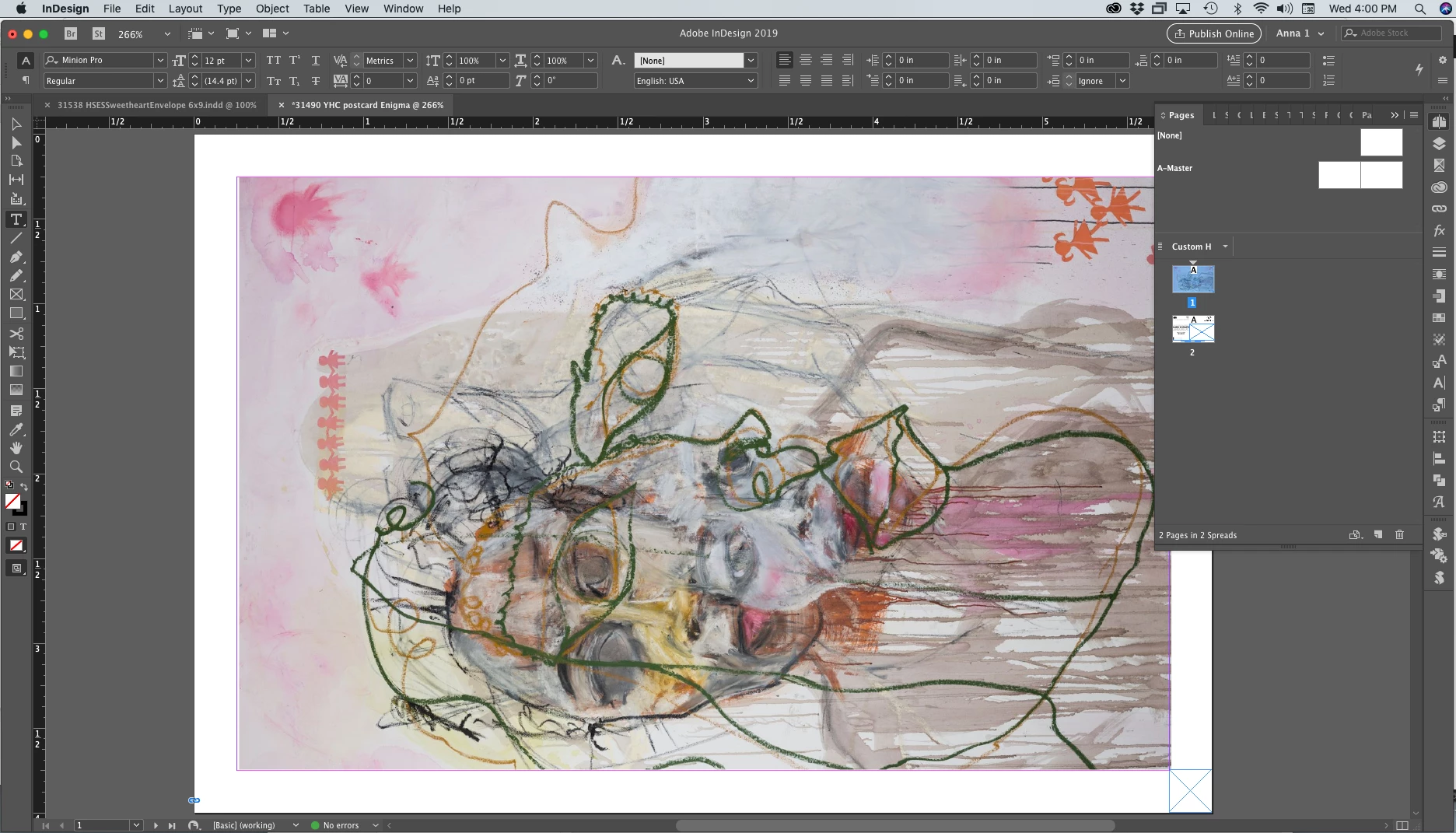Select the Content Collector tool
This screenshot has width=1456, height=833.
click(x=16, y=199)
